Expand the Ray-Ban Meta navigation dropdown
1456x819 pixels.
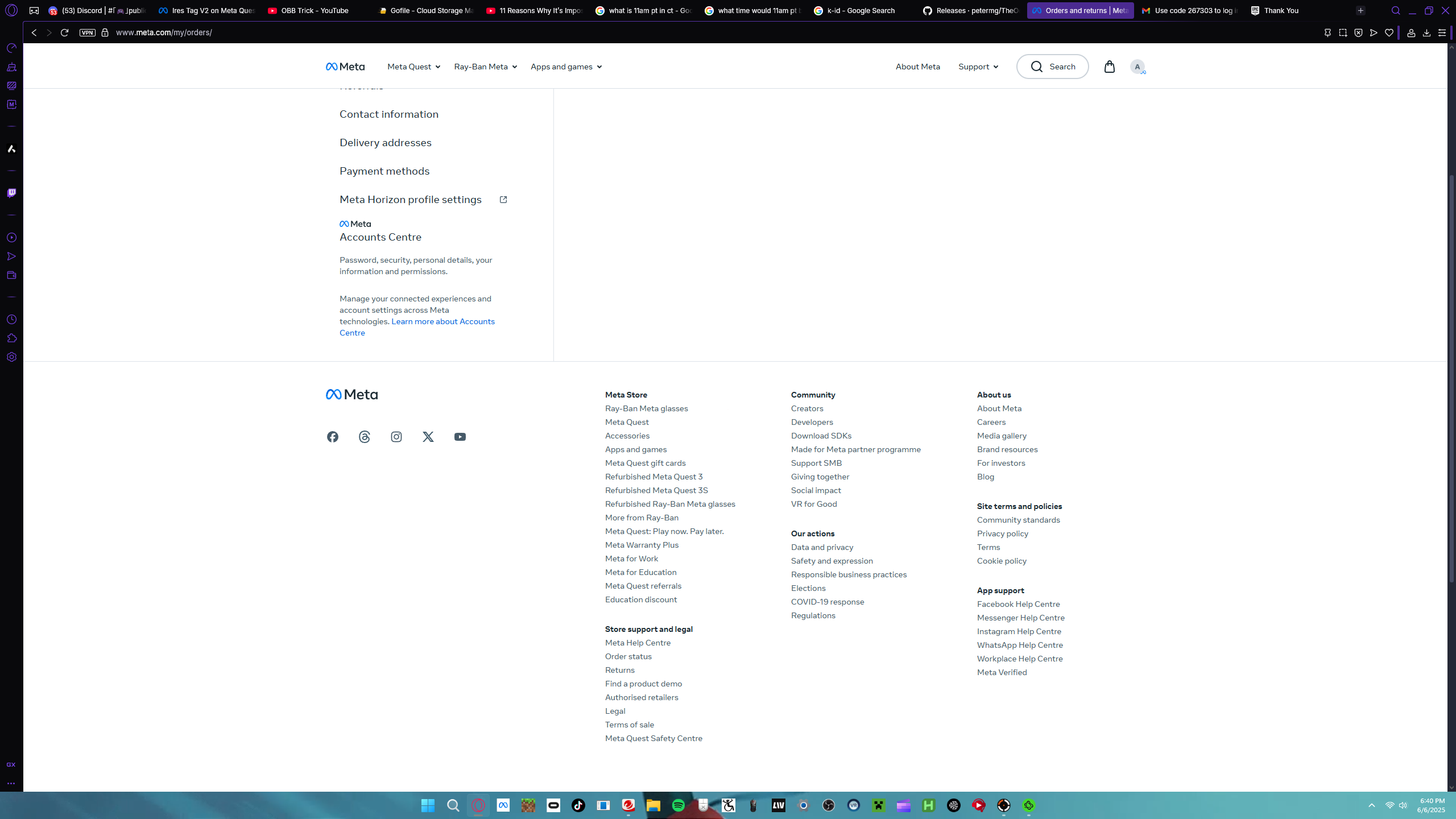coord(485,67)
